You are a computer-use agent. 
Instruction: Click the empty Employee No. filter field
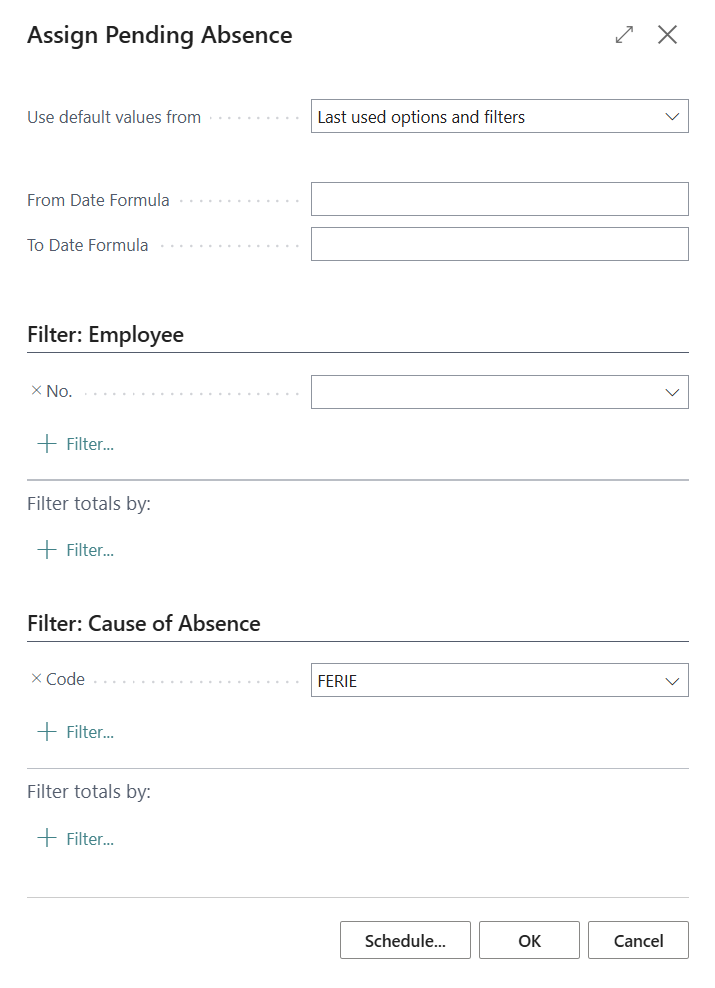pos(485,393)
